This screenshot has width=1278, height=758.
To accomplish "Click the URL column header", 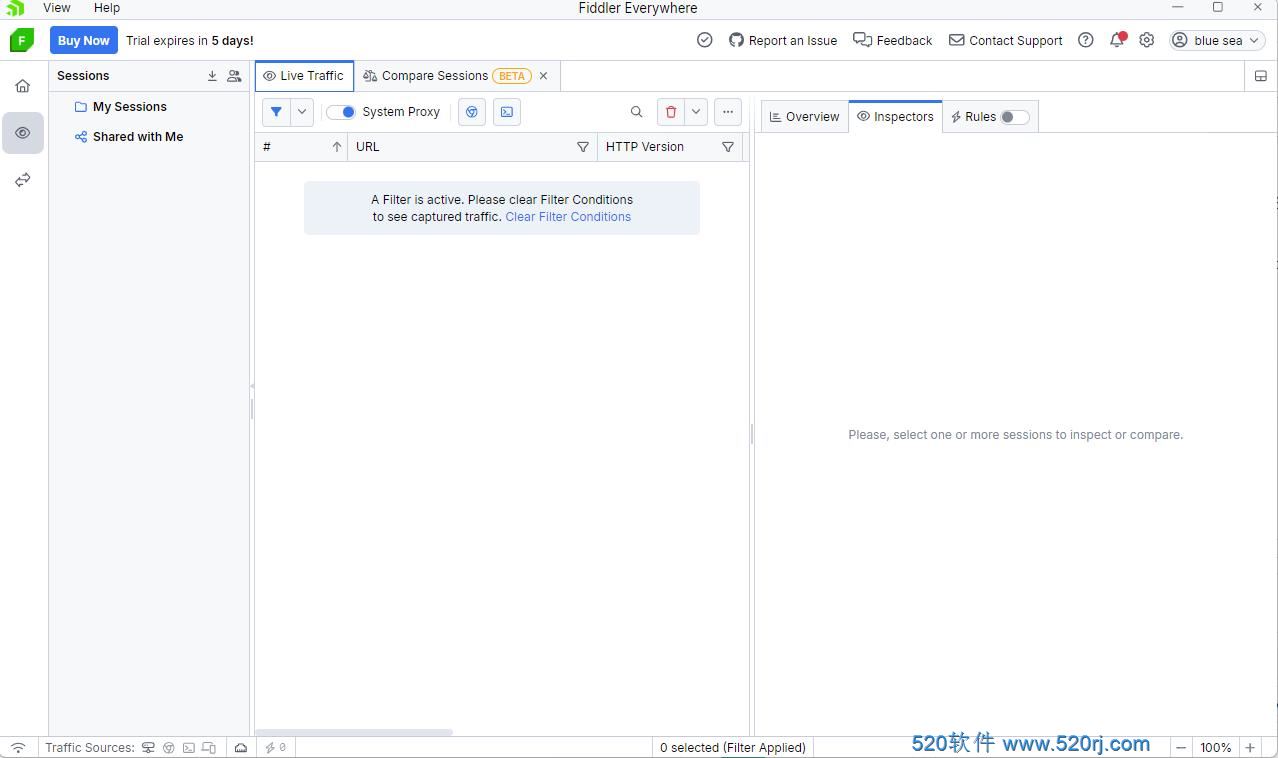I will 472,147.
